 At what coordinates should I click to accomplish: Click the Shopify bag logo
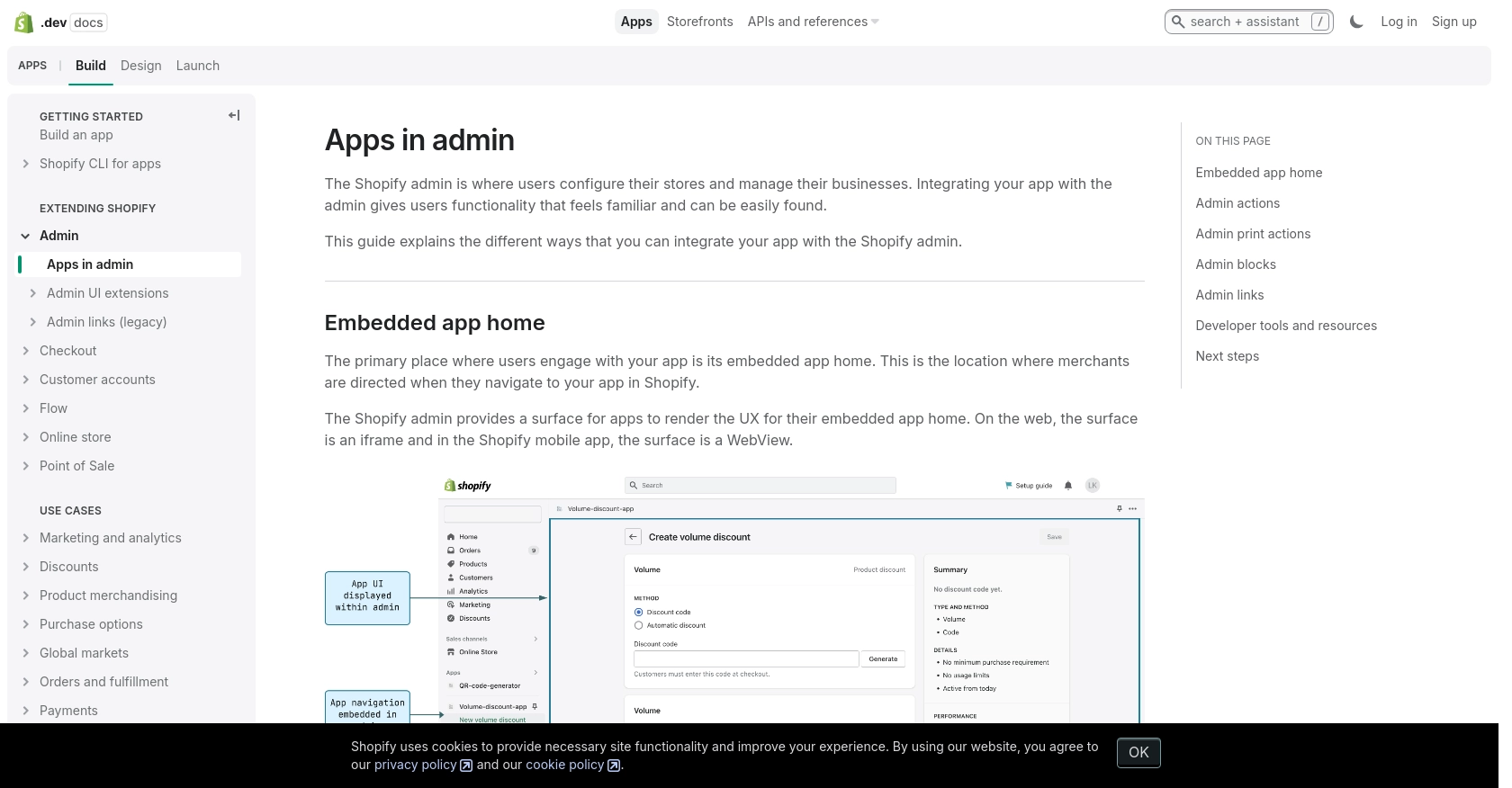click(24, 22)
